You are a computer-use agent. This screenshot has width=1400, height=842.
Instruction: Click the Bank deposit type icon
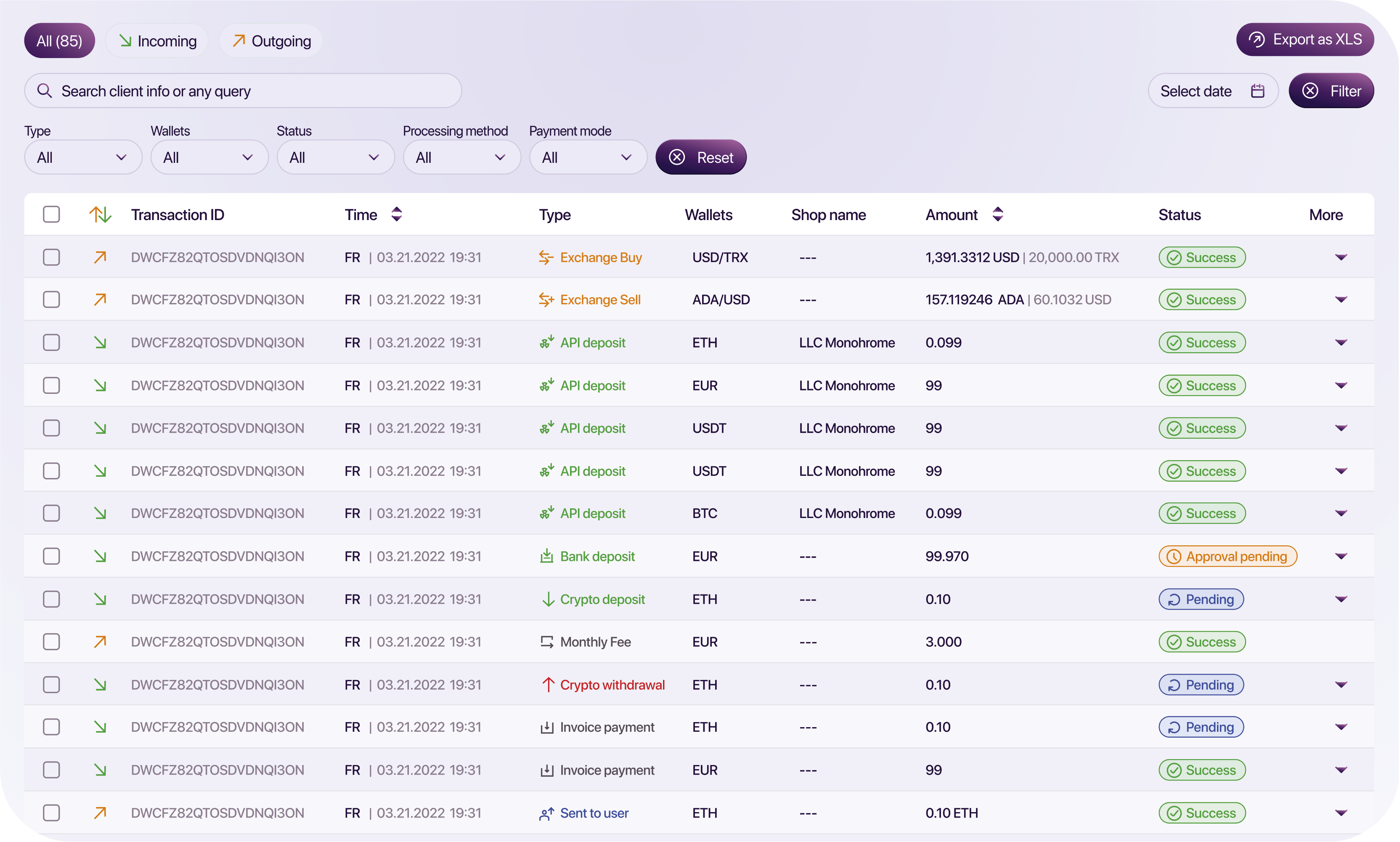click(x=546, y=556)
